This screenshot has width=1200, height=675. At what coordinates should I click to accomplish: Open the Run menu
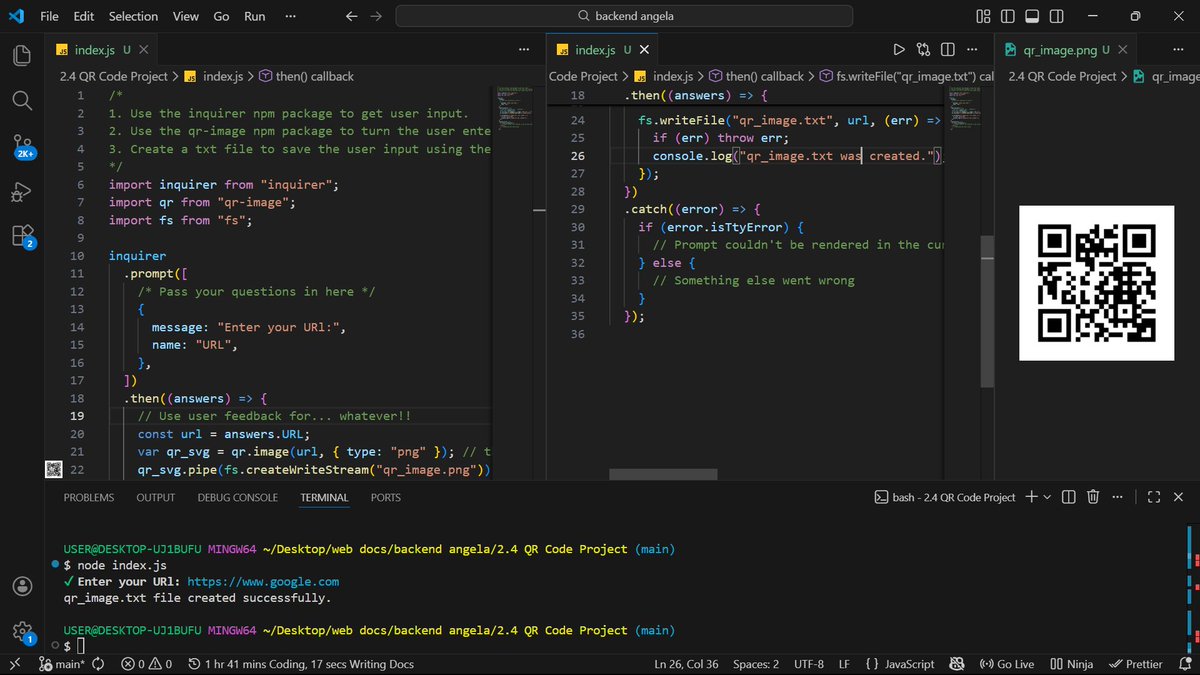click(254, 16)
